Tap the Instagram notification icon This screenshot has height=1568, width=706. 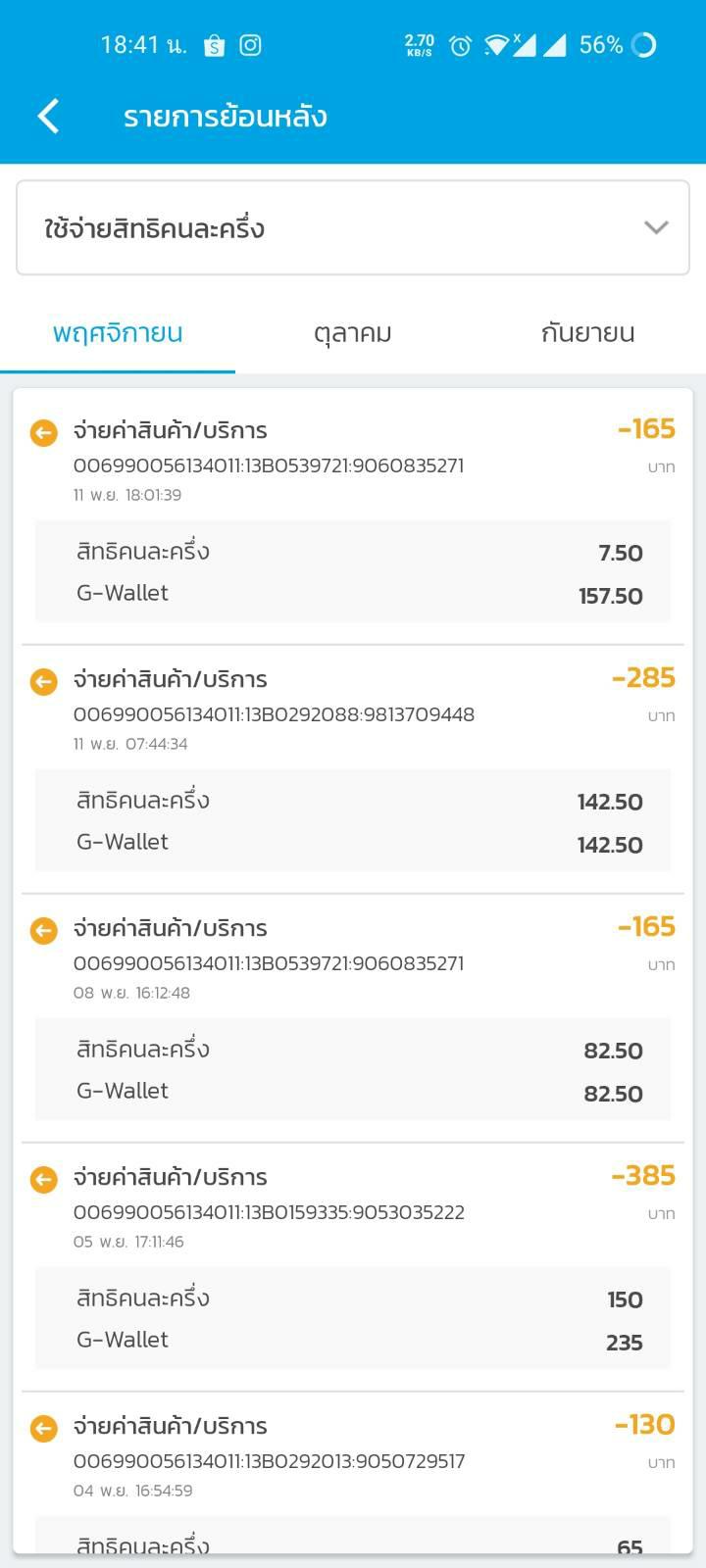251,45
